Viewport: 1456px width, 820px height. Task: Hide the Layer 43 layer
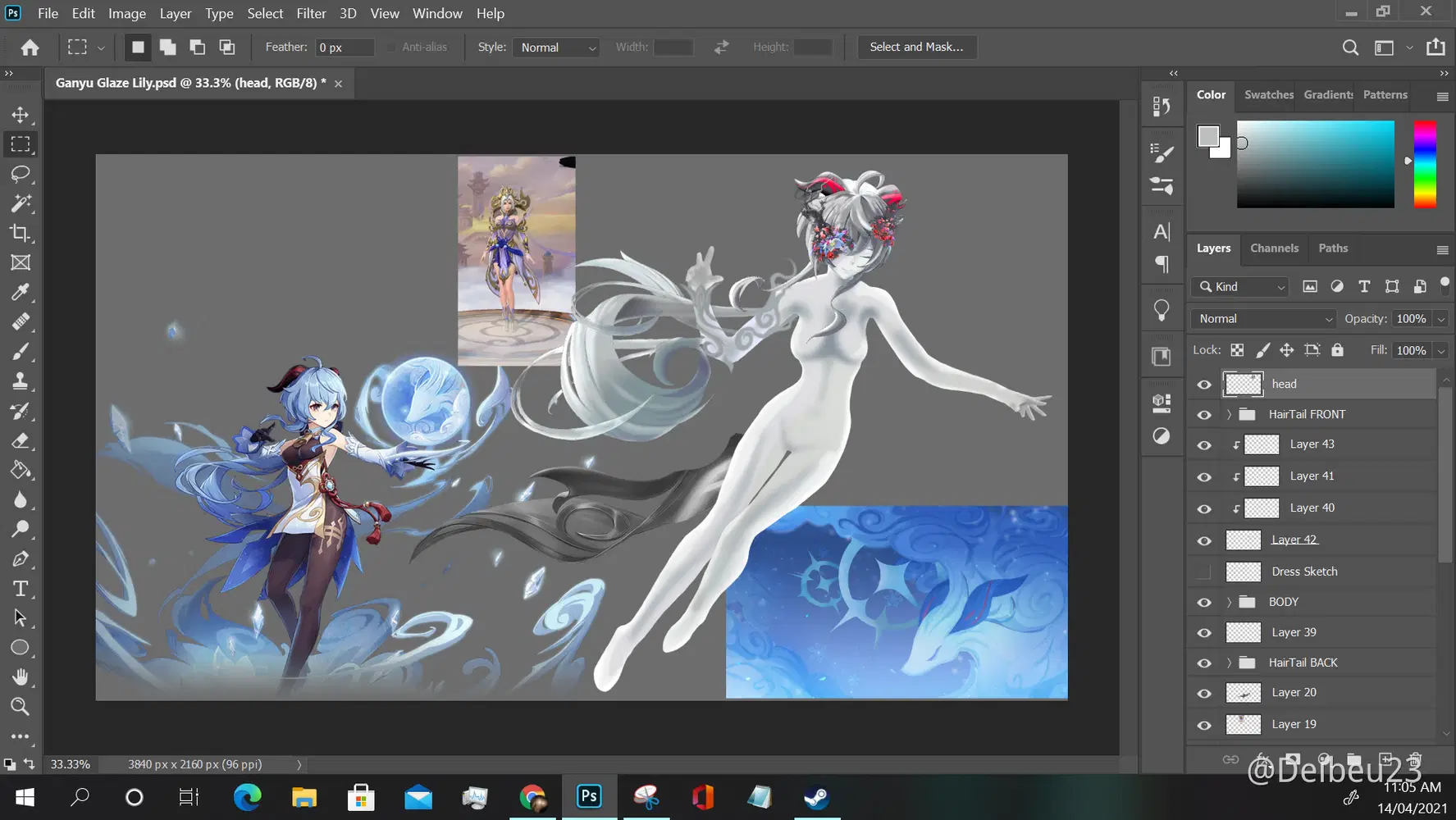[1204, 445]
